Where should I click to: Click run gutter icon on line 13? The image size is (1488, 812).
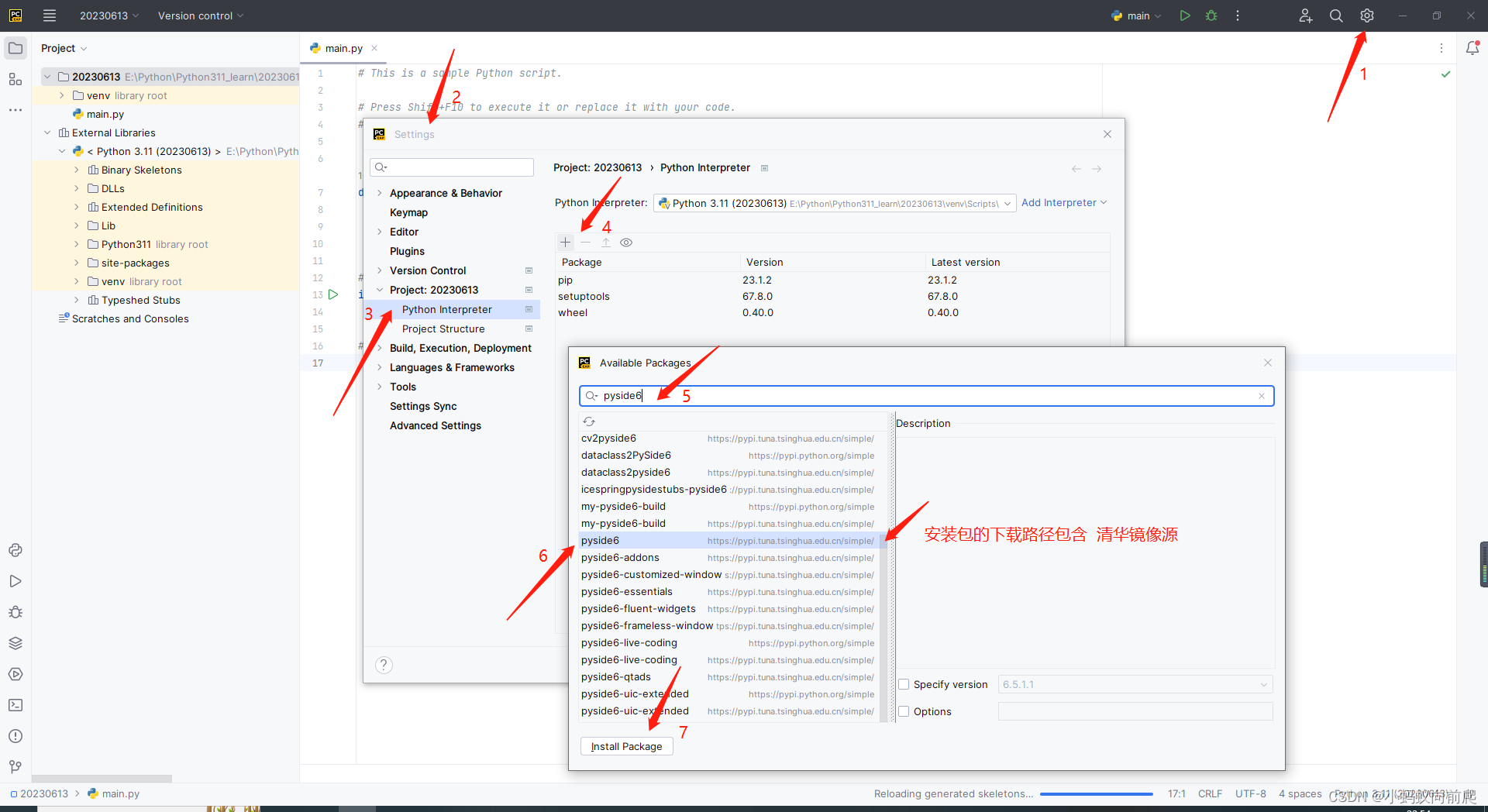click(x=333, y=294)
